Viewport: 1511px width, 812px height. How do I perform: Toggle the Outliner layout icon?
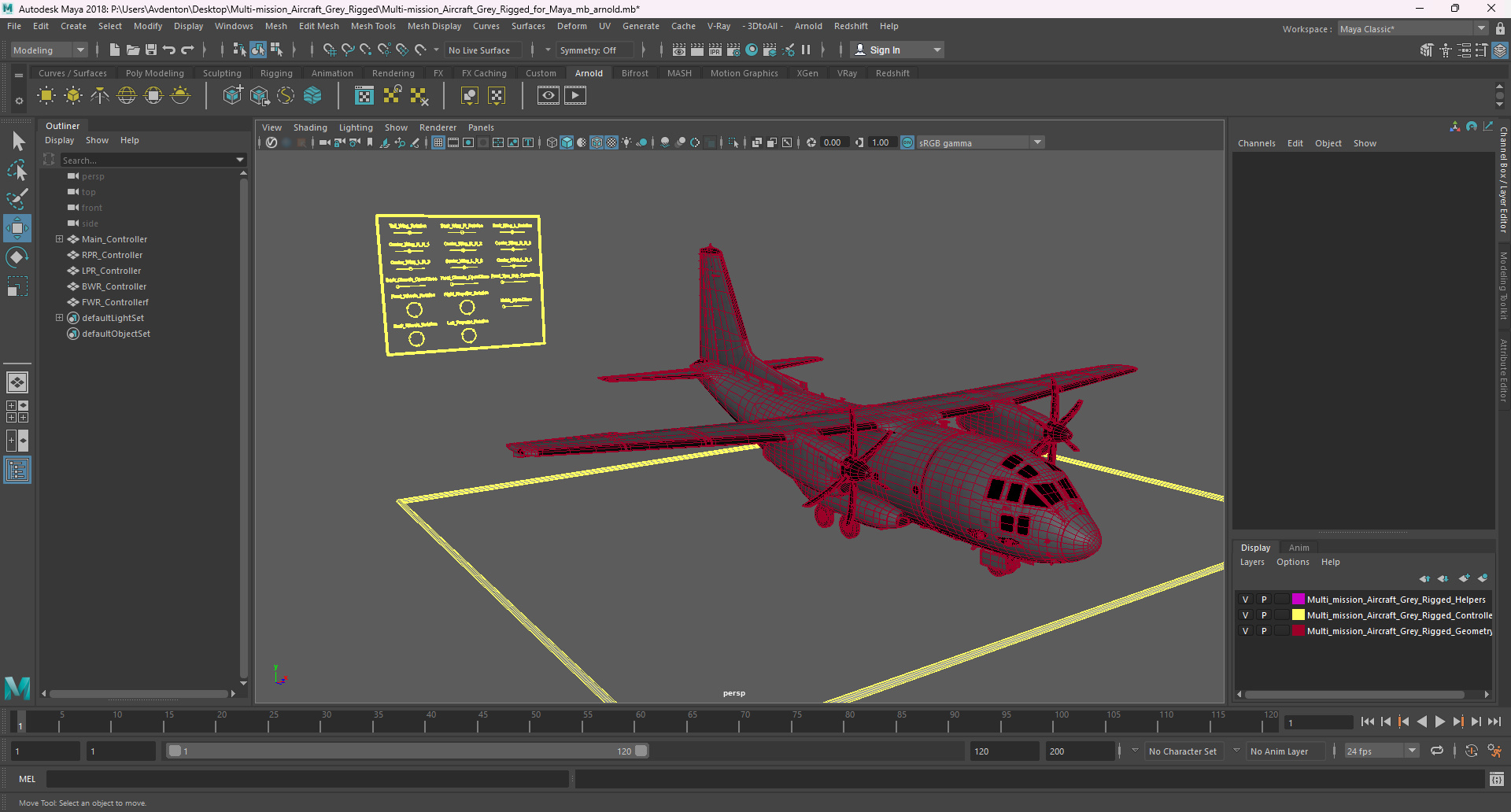pos(17,471)
